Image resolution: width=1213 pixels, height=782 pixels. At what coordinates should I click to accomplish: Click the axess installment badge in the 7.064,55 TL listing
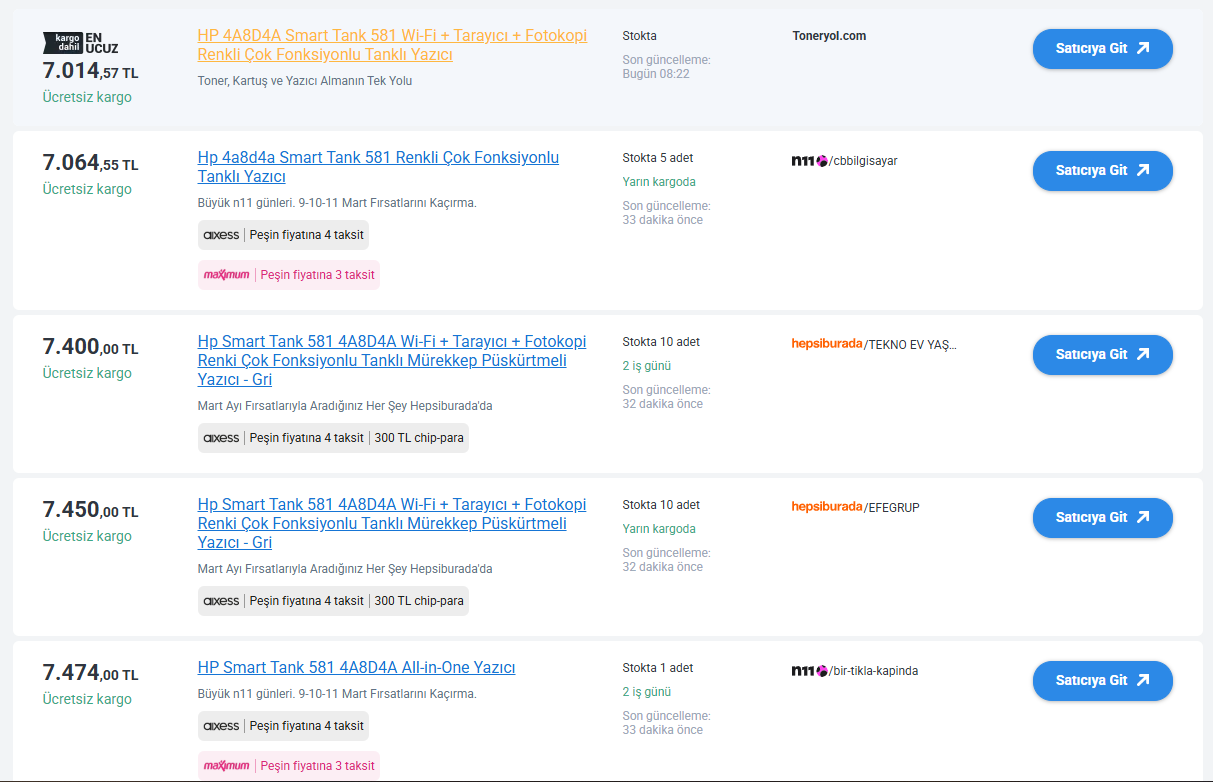pos(283,235)
